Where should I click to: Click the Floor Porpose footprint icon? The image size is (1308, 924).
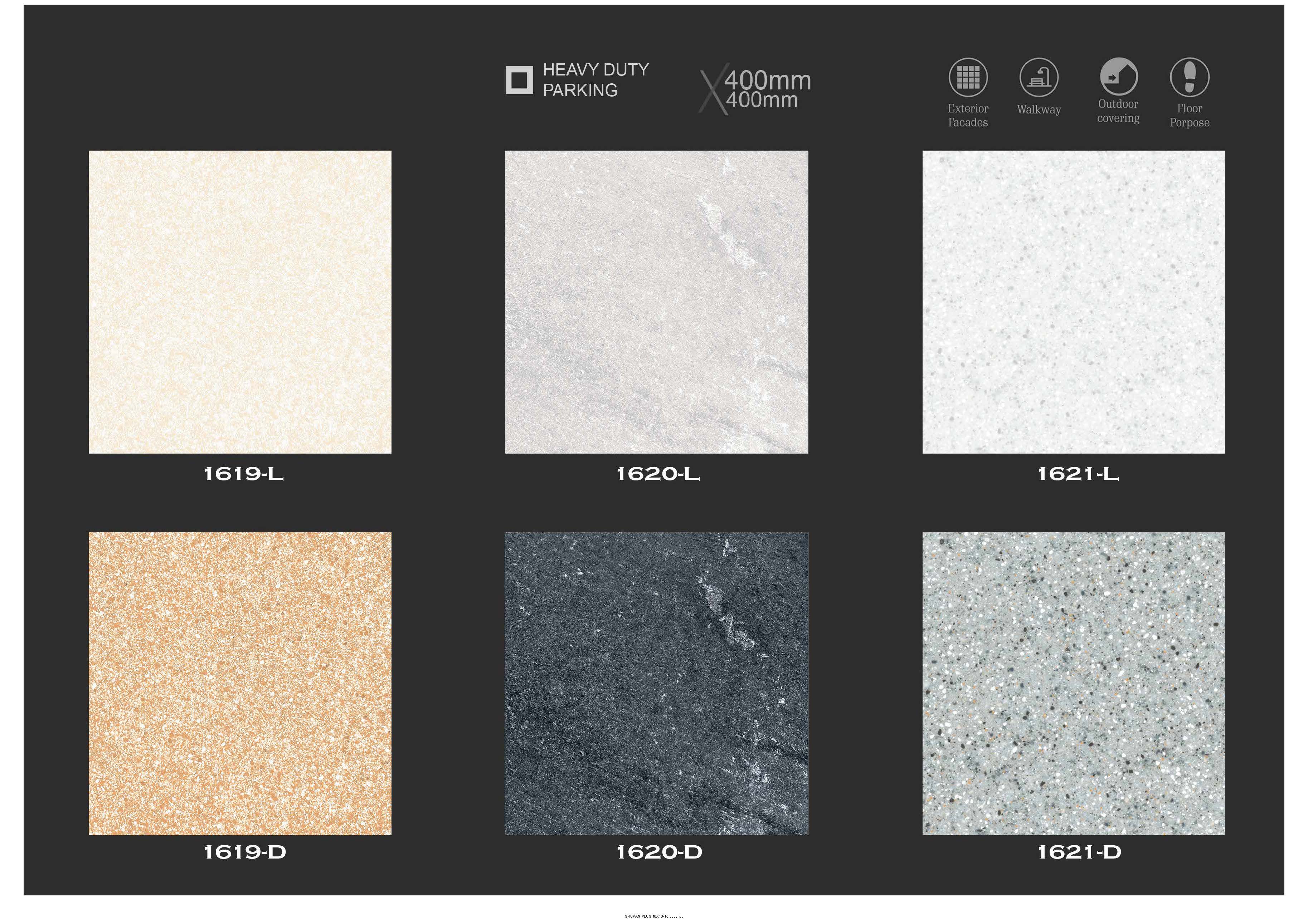[x=1190, y=77]
